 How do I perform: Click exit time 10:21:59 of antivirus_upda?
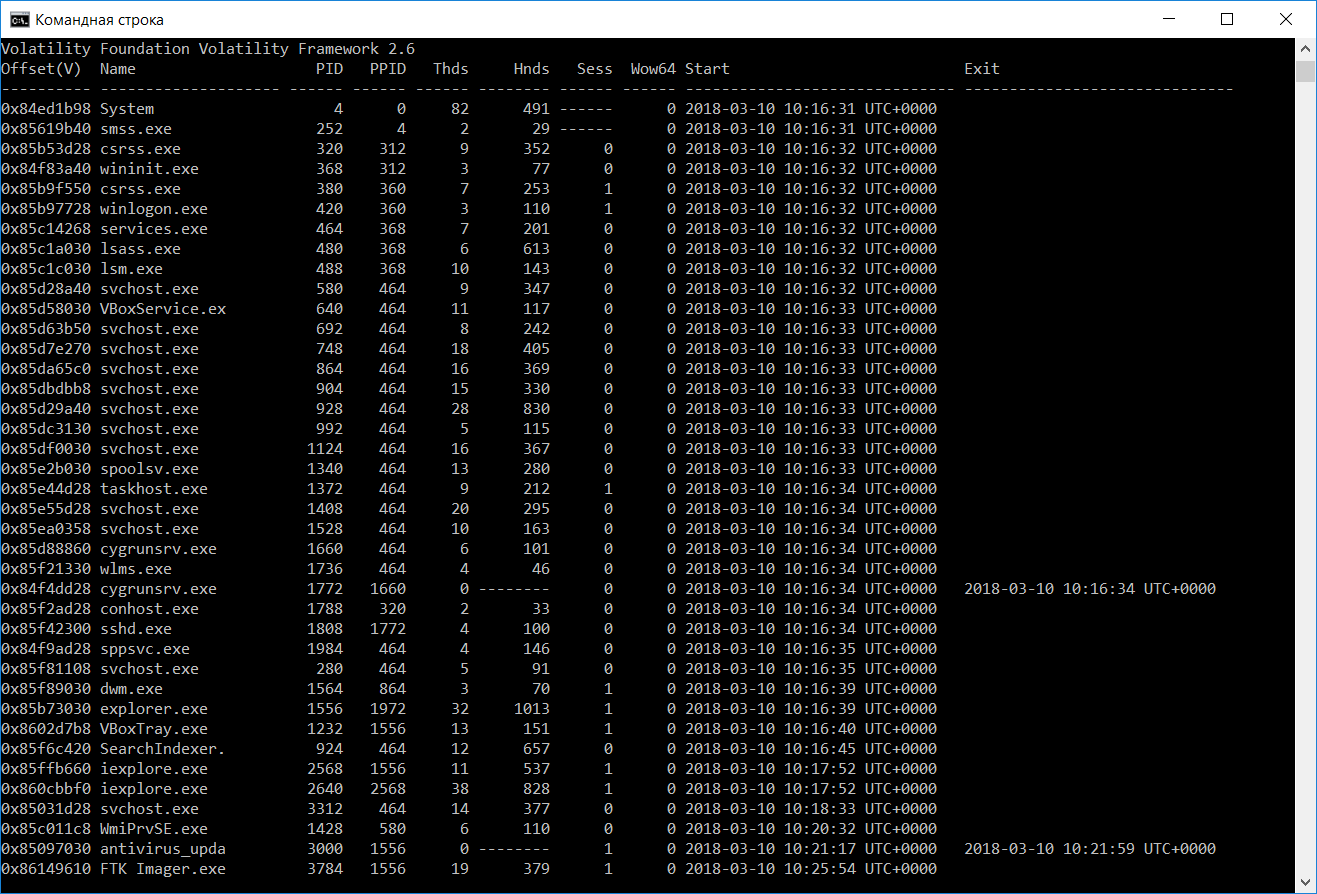1090,849
